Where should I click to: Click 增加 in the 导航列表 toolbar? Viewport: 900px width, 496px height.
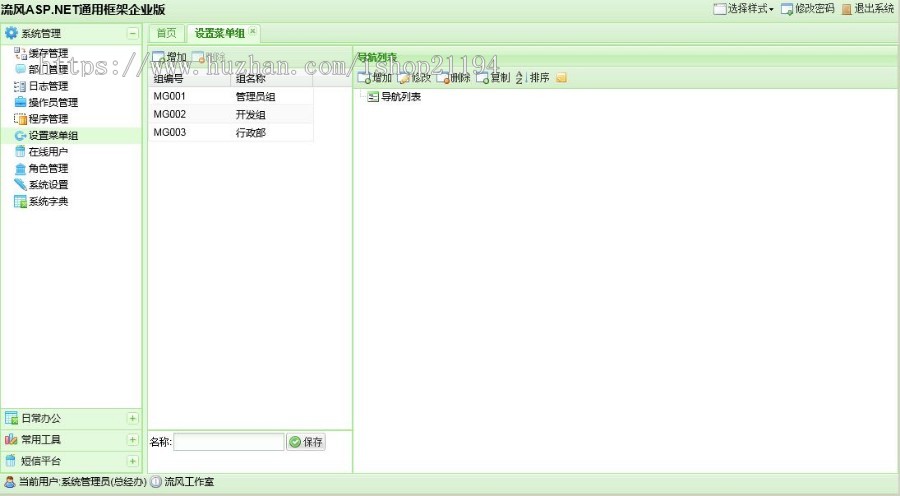click(x=374, y=78)
